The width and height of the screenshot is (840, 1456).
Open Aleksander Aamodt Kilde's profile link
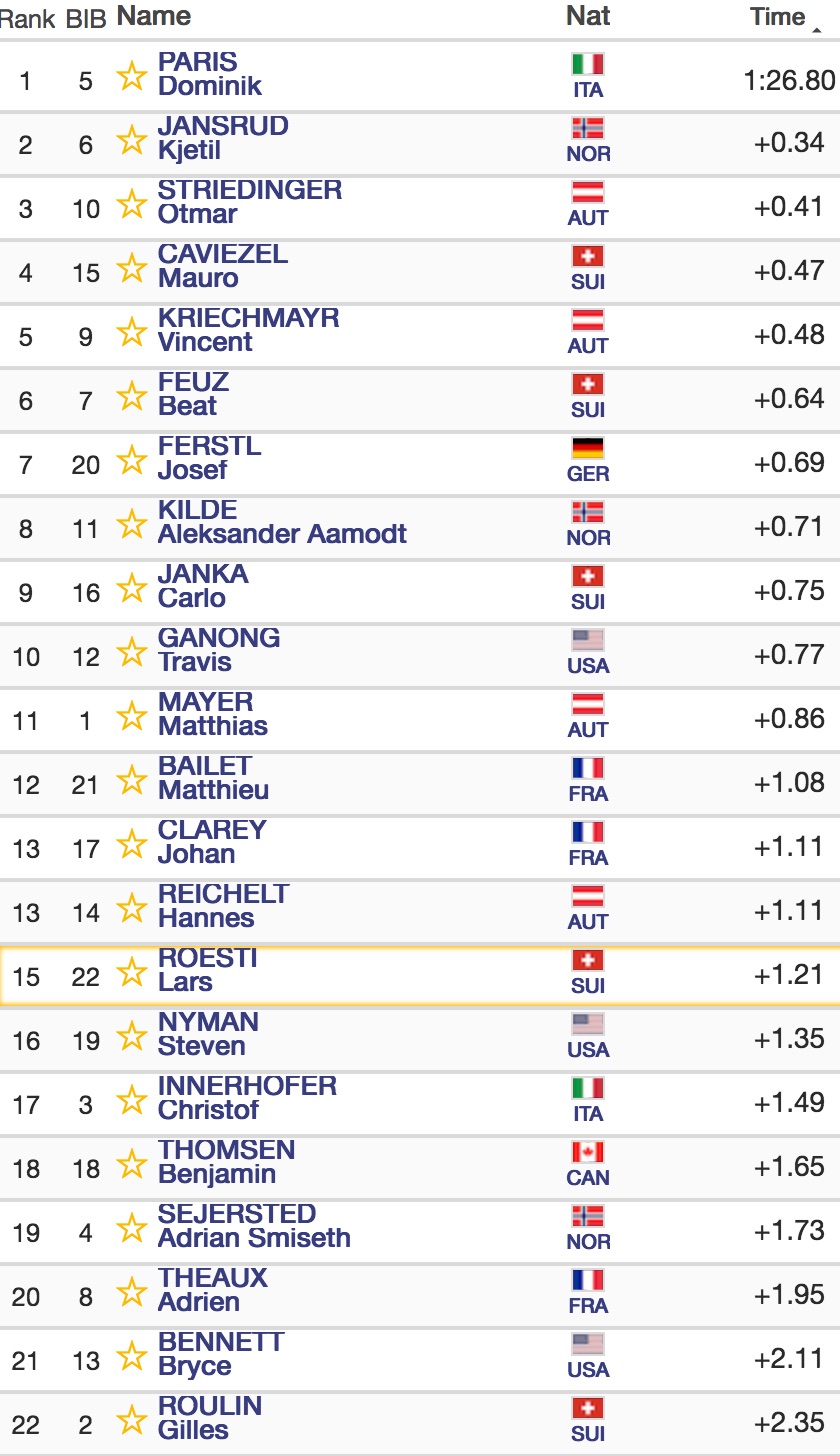[x=282, y=522]
